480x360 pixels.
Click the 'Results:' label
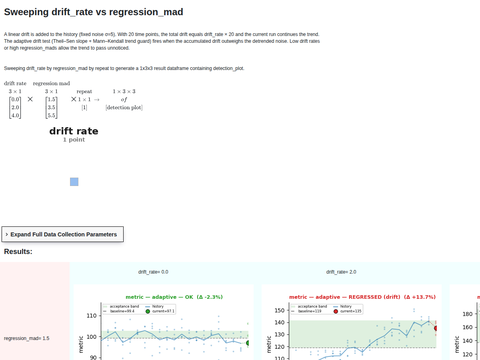tap(18, 251)
